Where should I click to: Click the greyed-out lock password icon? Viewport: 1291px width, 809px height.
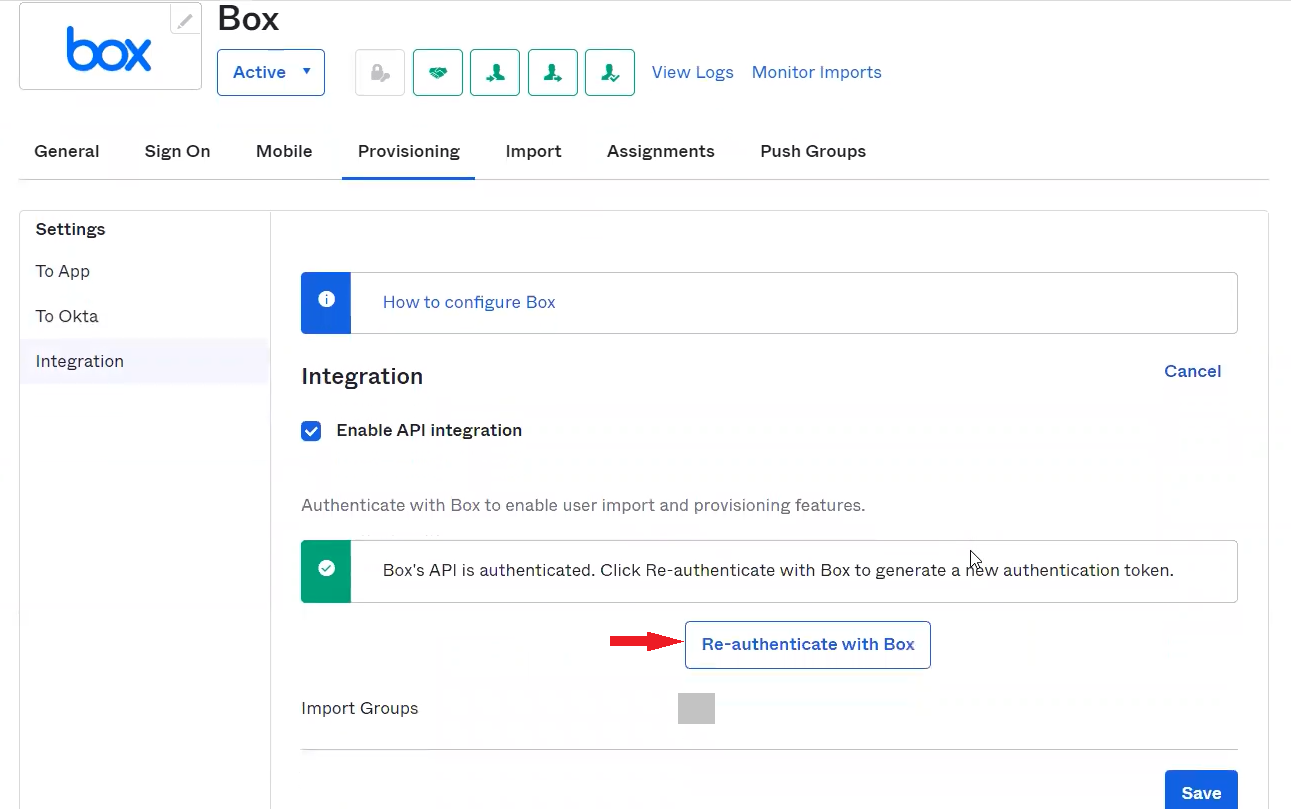[380, 72]
